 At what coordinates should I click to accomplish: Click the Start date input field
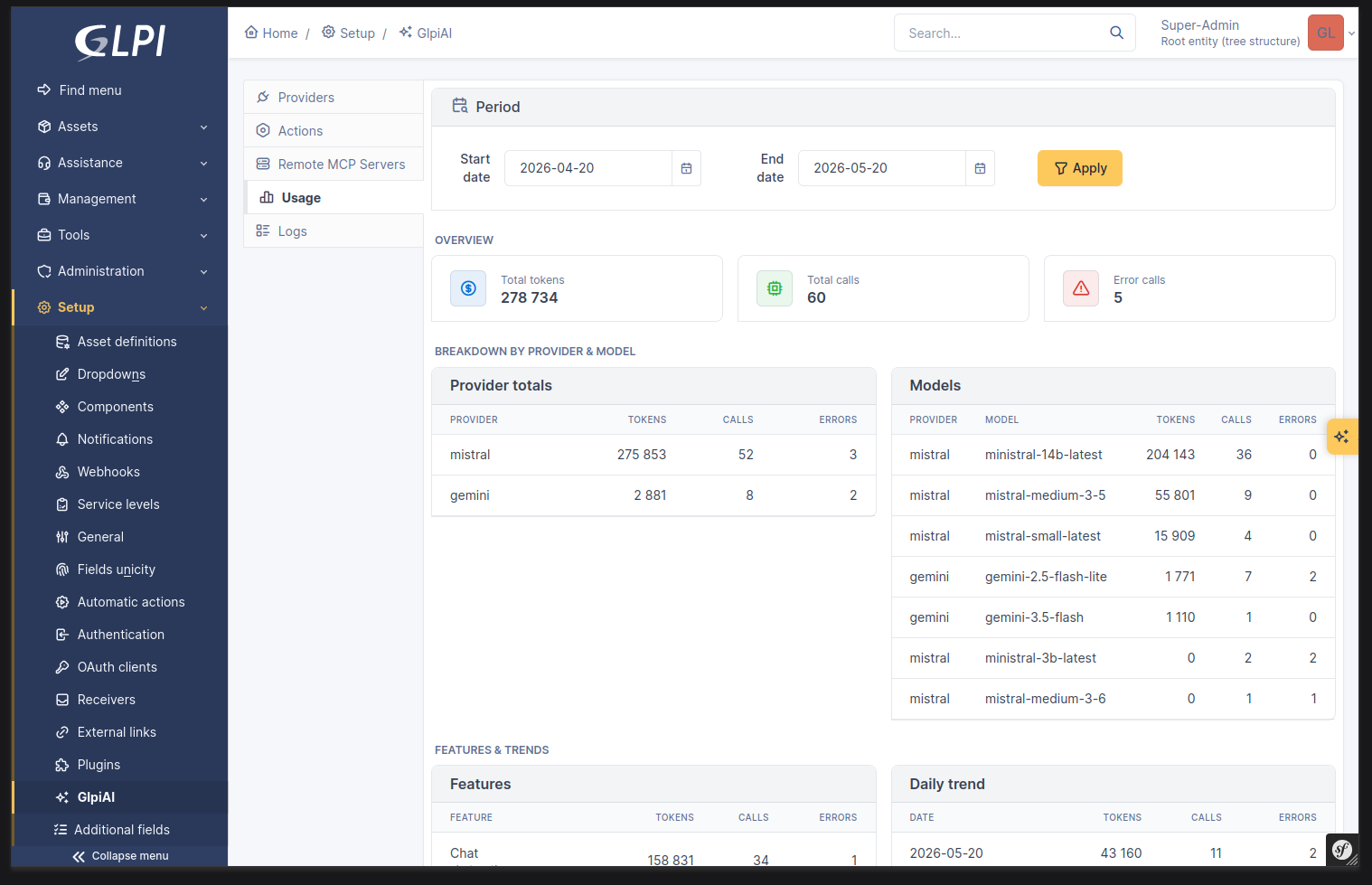click(588, 168)
